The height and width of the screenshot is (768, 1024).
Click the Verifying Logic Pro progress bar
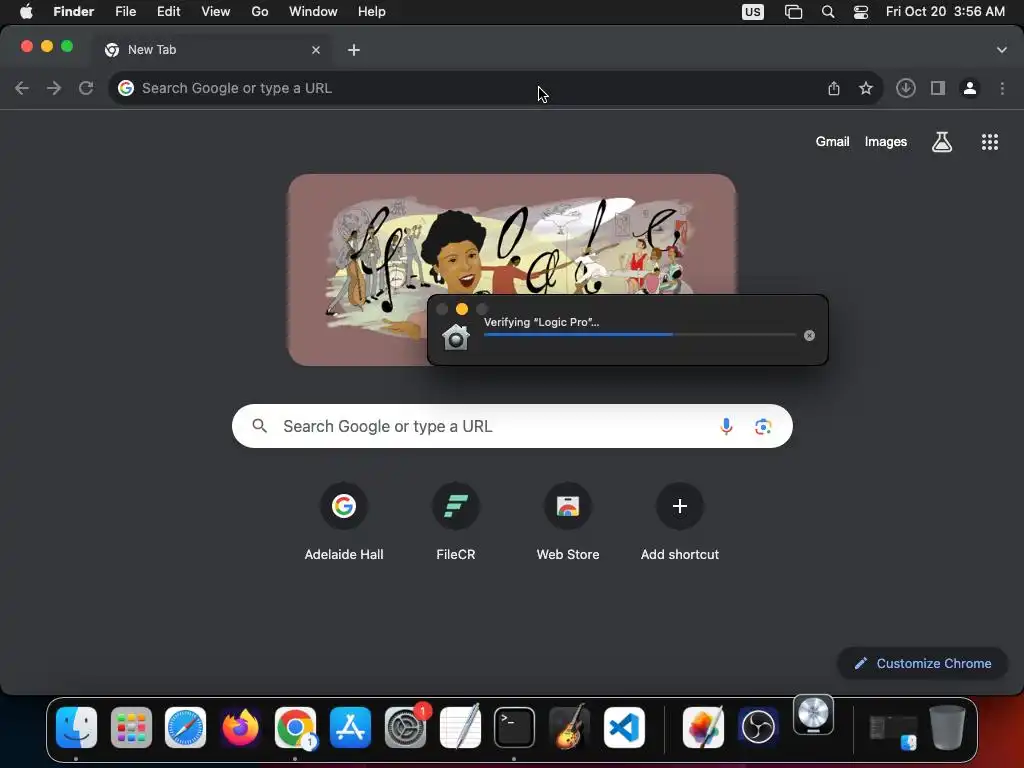(639, 335)
